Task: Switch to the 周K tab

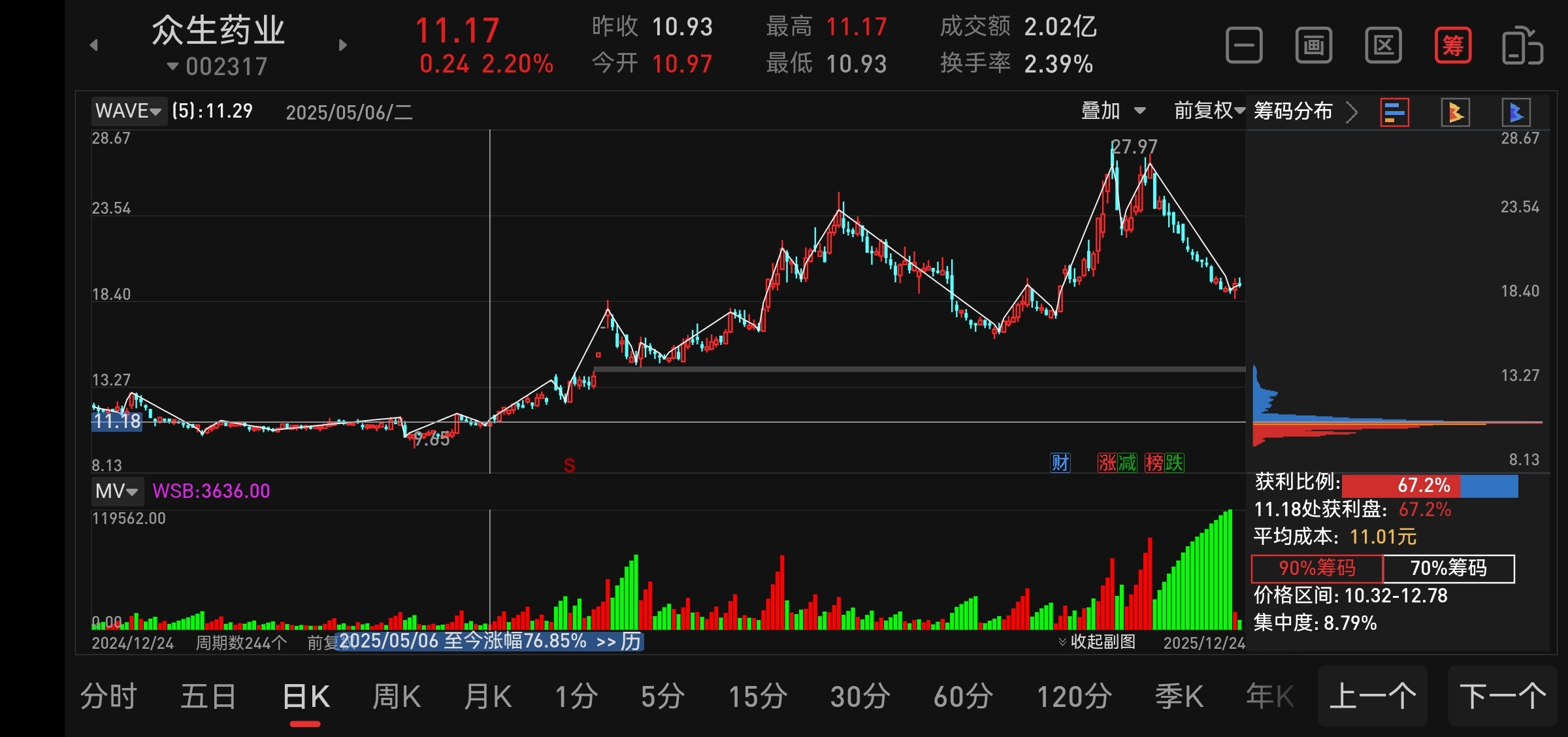Action: pos(396,696)
